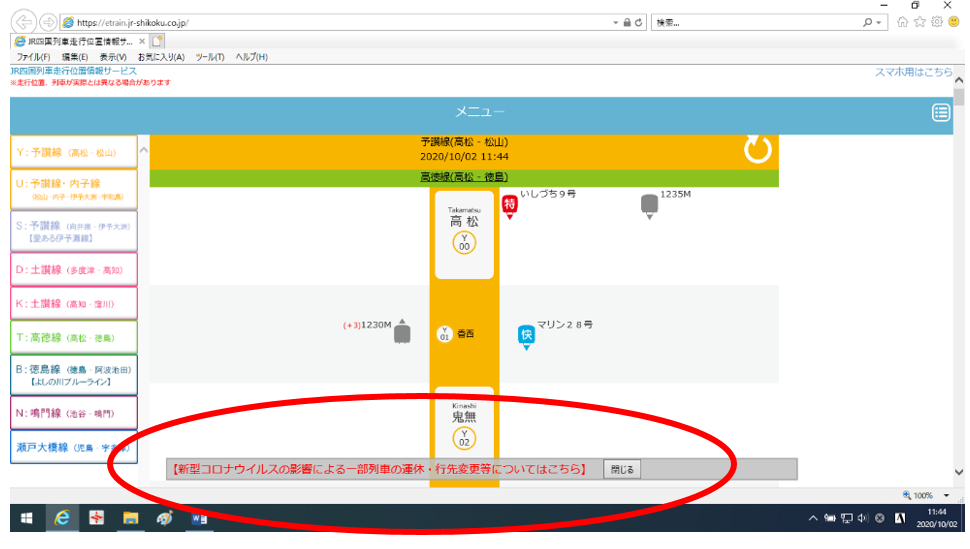Open the お気に入り(A) menu
This screenshot has height=549, width=970.
pos(161,57)
